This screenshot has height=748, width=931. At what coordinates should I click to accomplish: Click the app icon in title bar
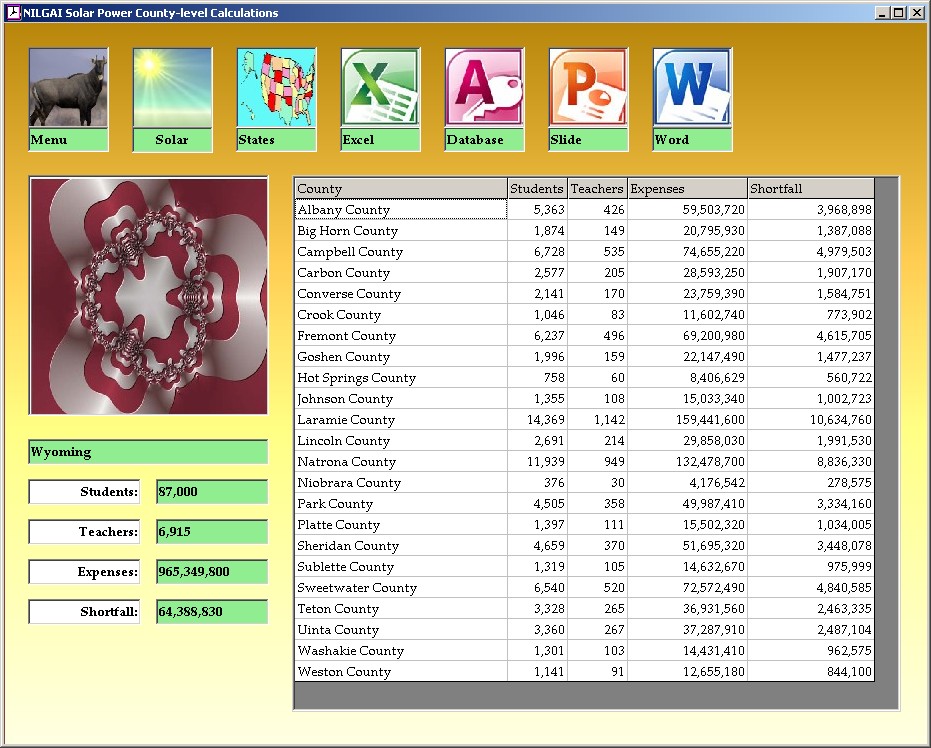(13, 13)
